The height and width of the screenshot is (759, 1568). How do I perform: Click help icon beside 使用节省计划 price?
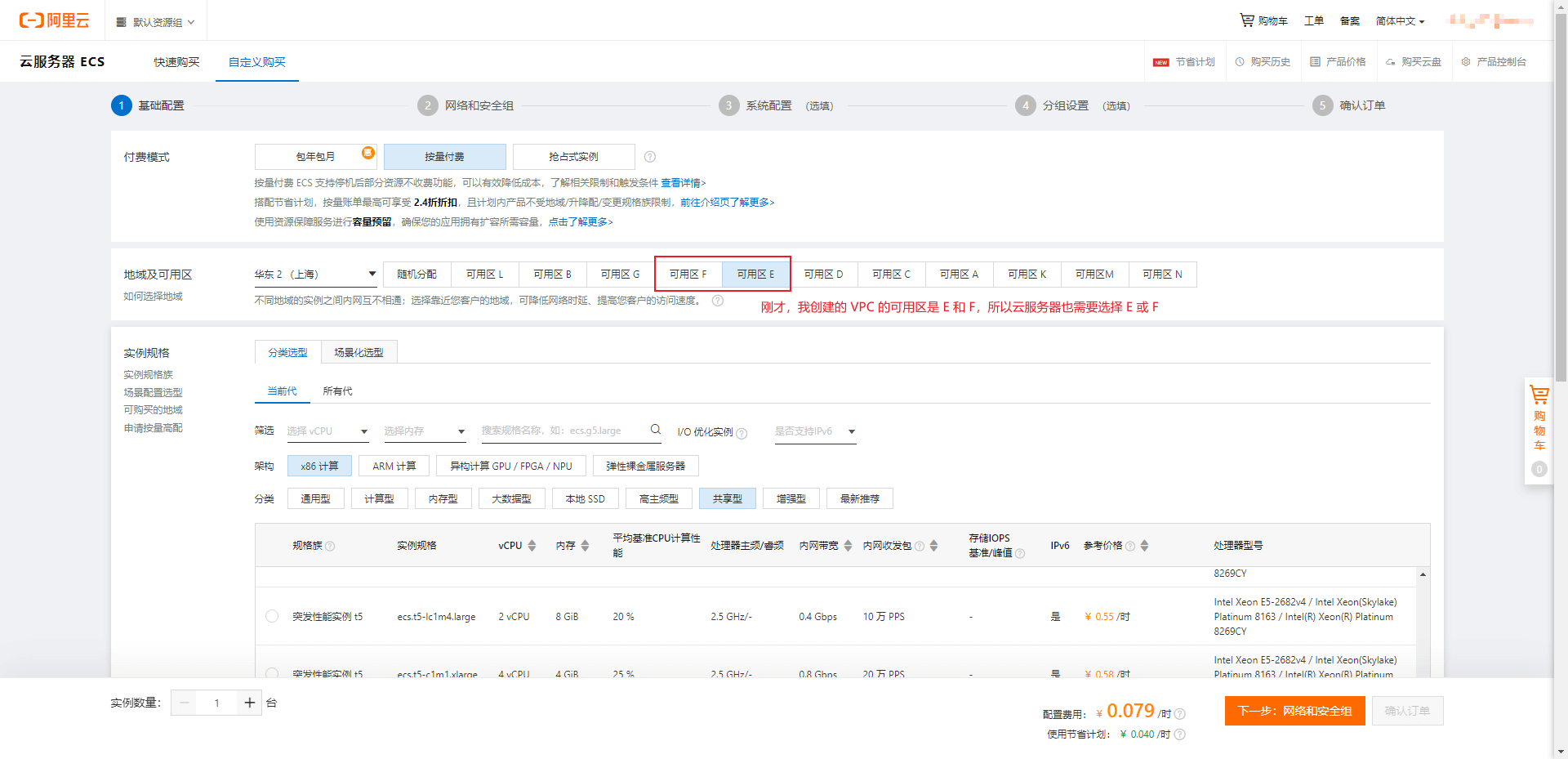point(1179,734)
